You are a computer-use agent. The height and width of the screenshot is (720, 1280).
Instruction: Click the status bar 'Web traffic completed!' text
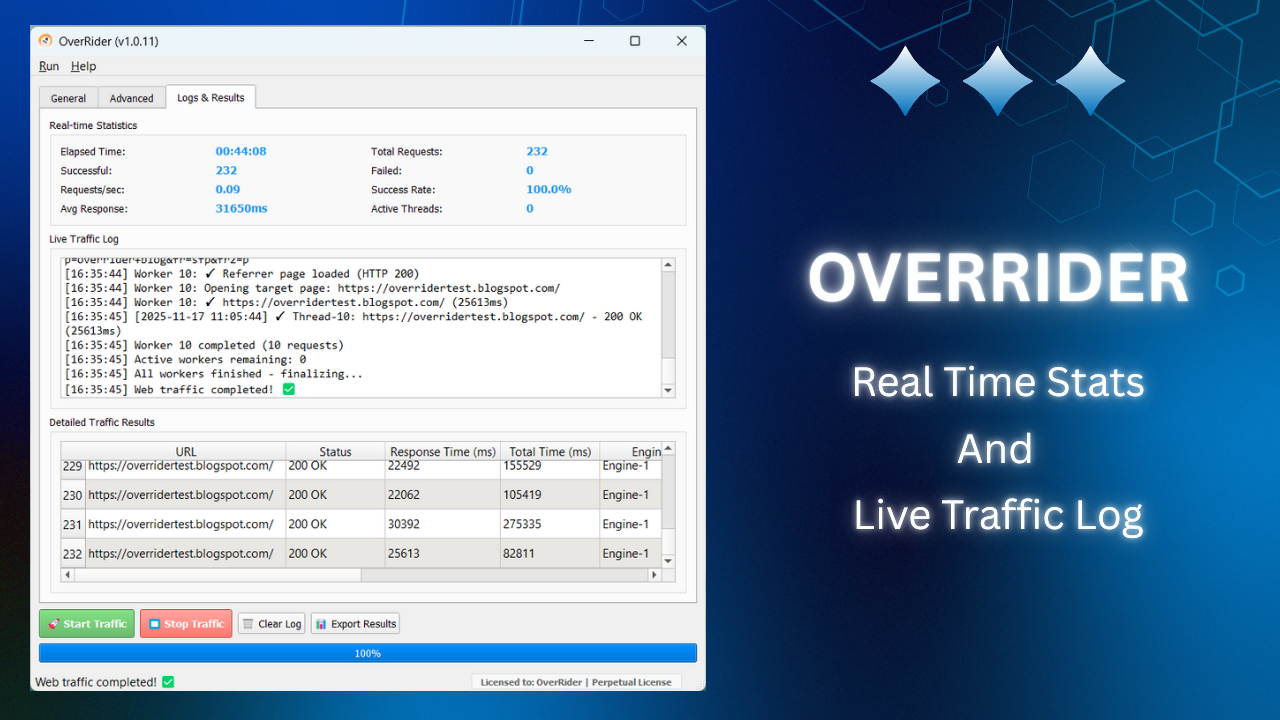pos(96,682)
